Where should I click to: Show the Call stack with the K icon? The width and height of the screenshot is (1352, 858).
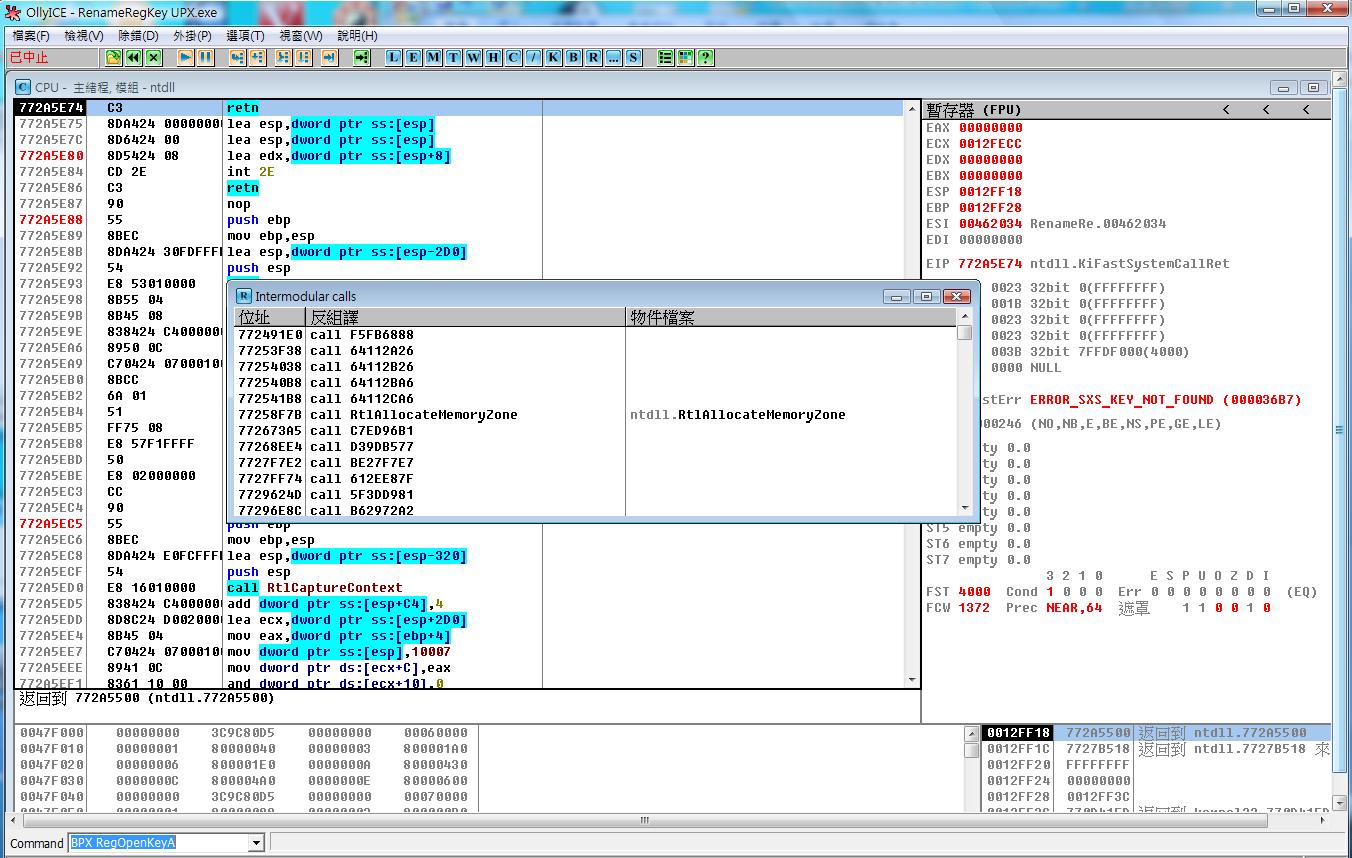[554, 58]
